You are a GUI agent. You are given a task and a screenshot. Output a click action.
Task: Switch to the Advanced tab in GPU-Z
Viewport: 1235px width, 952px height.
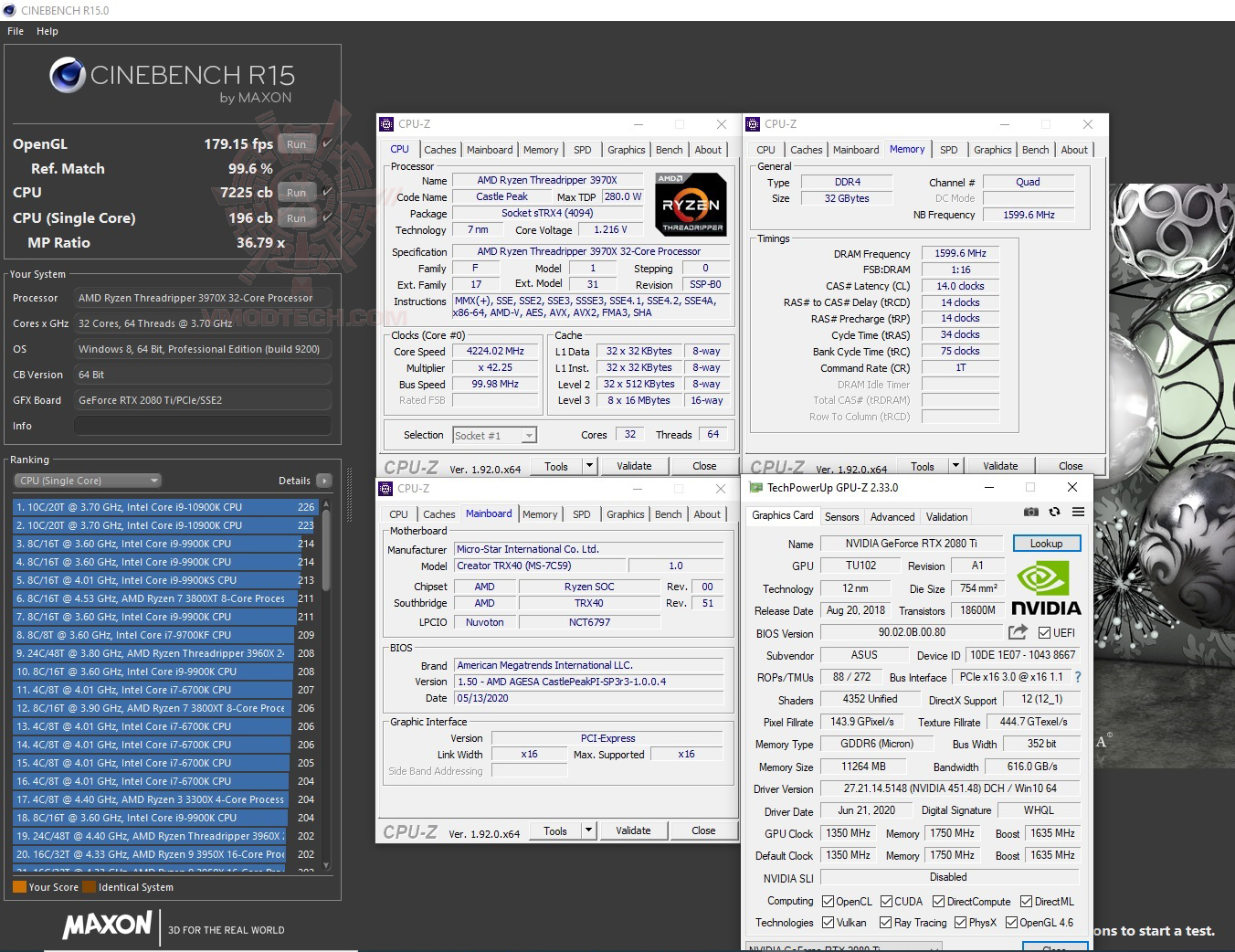pyautogui.click(x=892, y=516)
